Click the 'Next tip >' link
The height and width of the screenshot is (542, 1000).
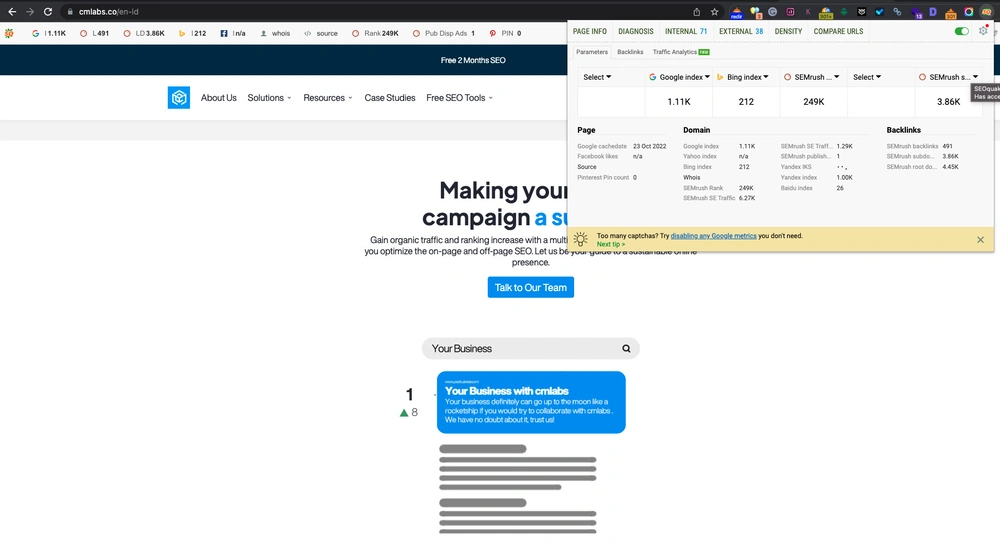[610, 244]
